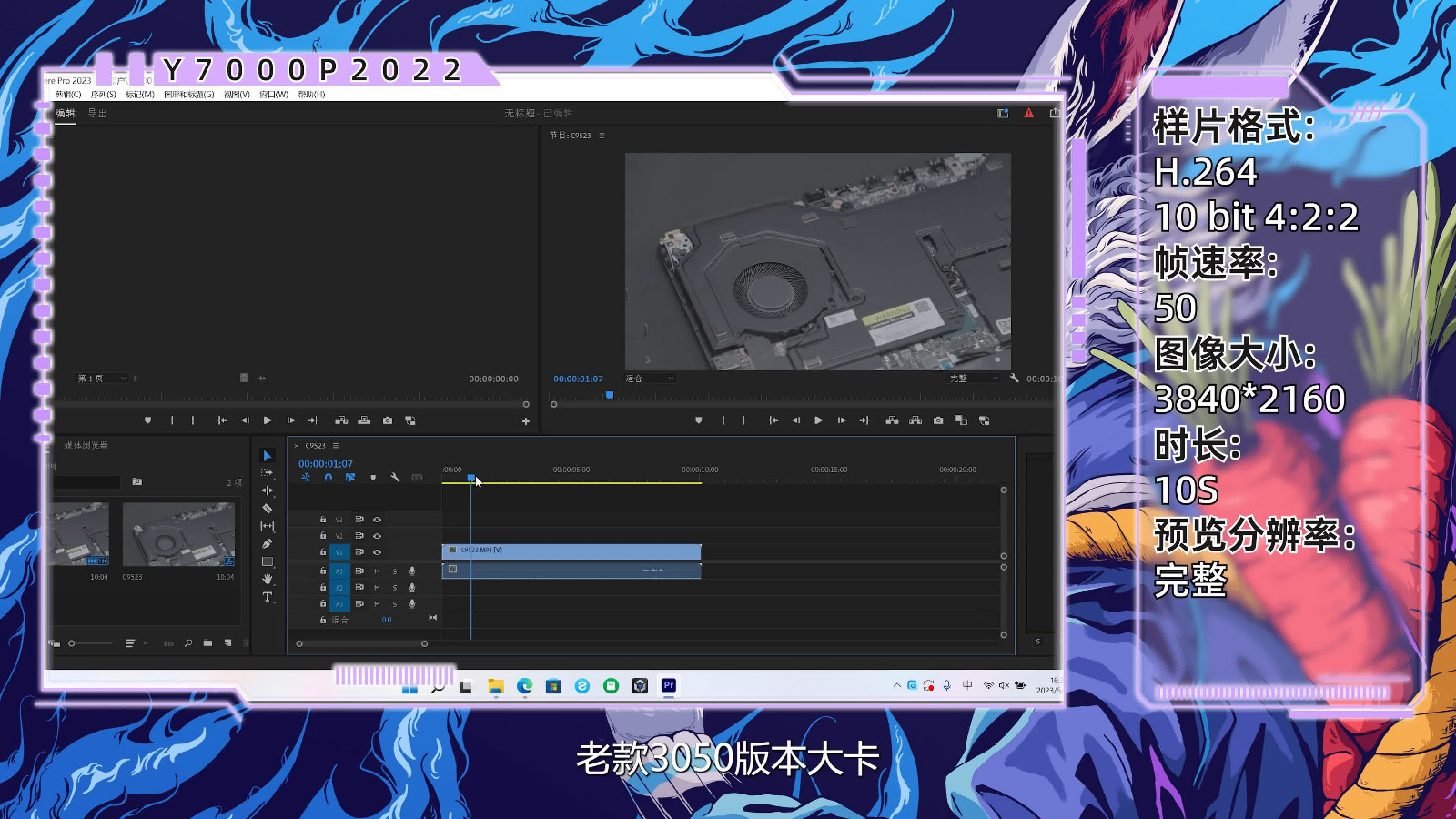
Task: Play the Source monitor
Action: point(268,420)
